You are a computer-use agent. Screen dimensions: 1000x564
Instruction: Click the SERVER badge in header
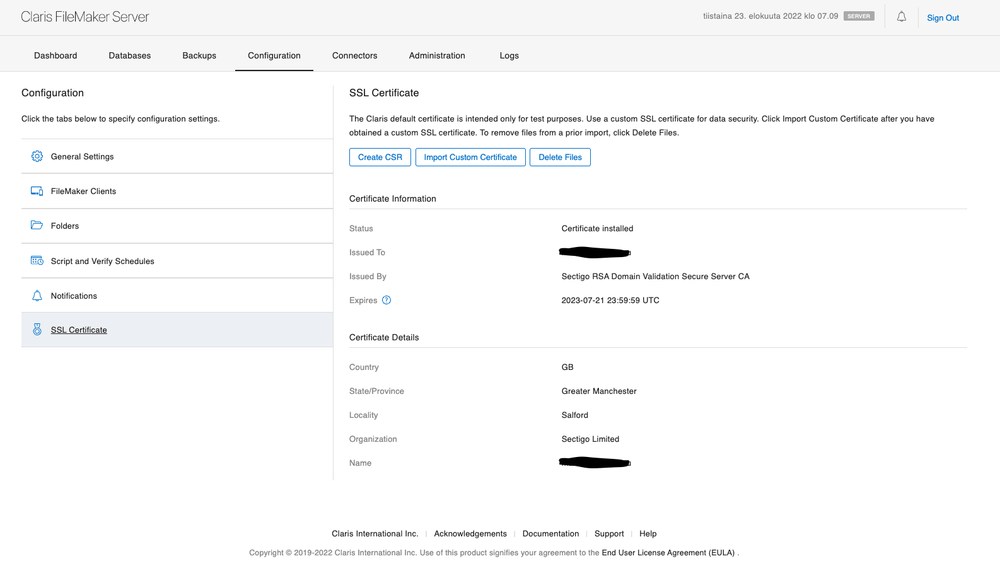tap(858, 16)
